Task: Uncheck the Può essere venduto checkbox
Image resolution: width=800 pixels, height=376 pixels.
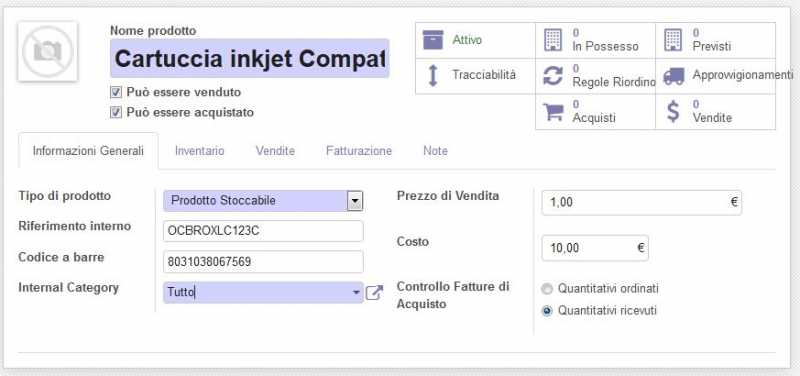Action: tap(116, 92)
